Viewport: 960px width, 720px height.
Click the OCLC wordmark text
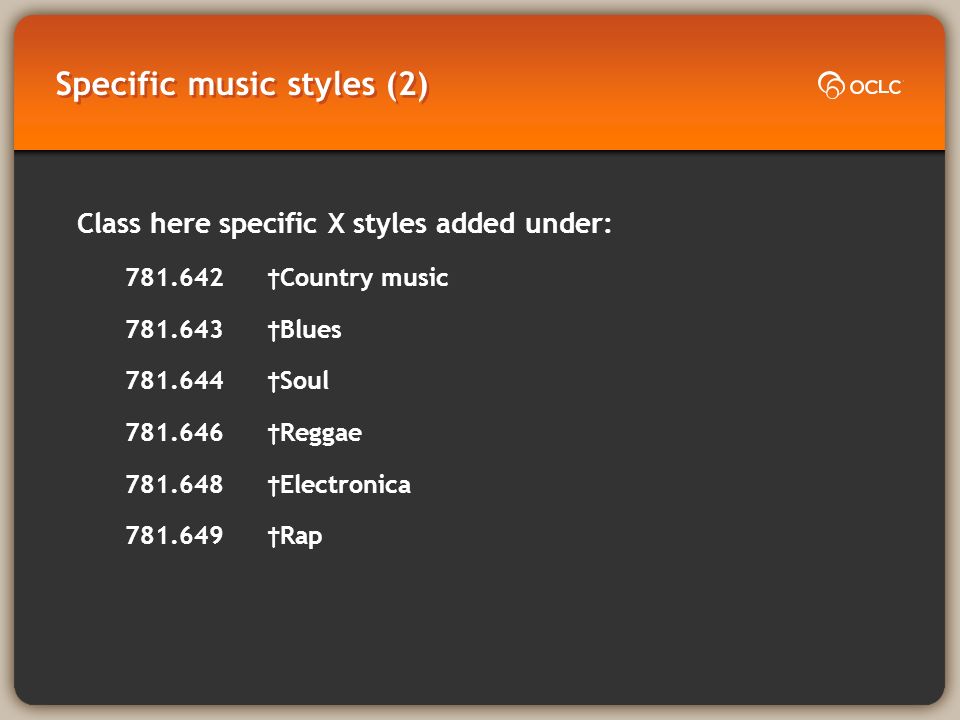[876, 87]
